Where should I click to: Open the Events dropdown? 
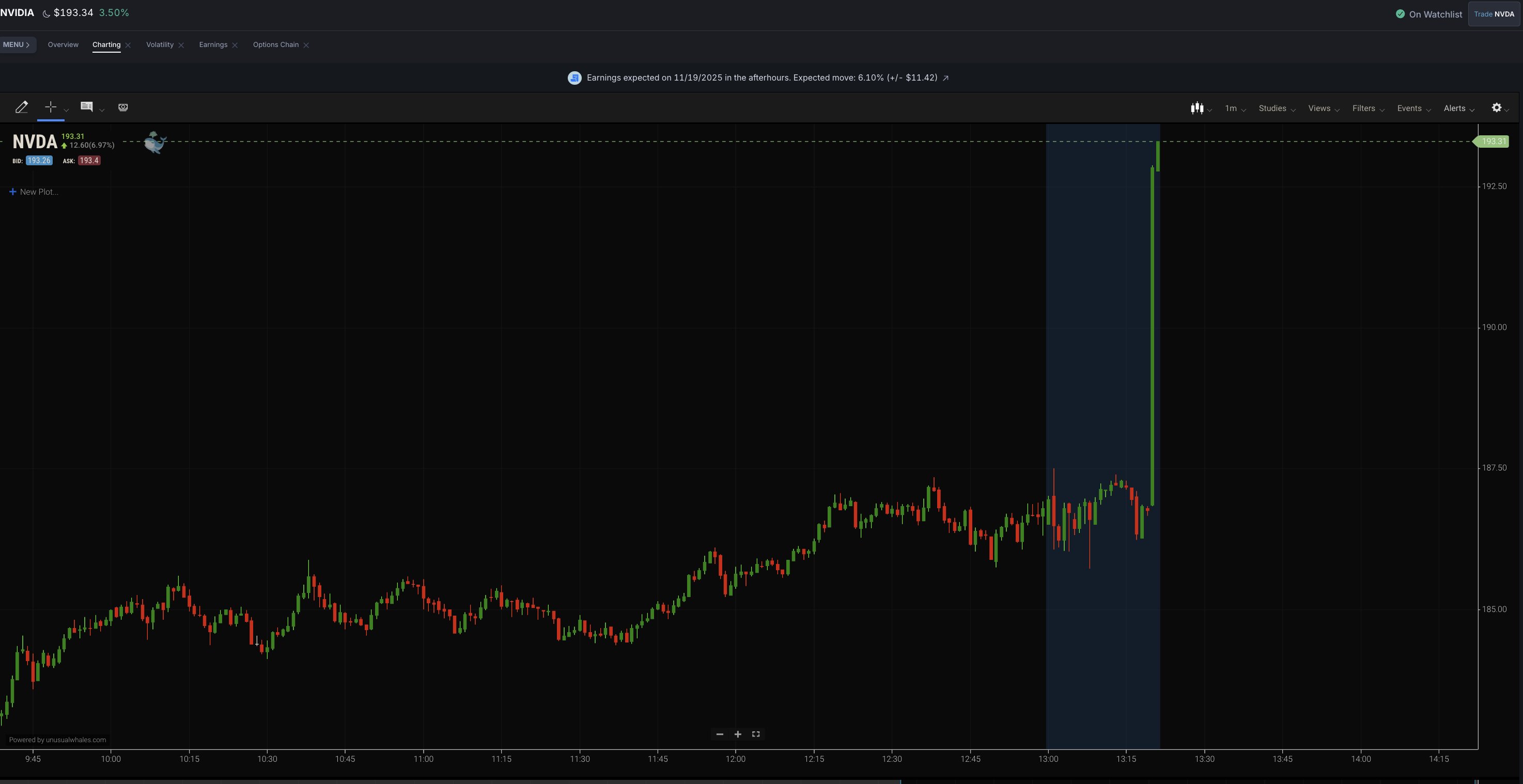[1413, 109]
